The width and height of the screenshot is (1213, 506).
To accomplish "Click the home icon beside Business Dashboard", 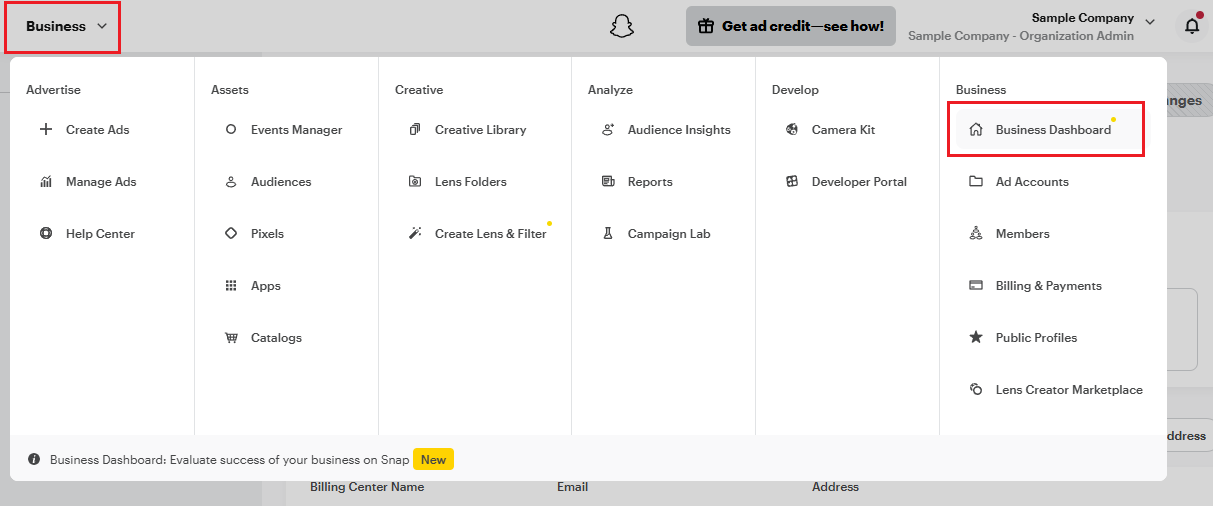I will click(976, 130).
